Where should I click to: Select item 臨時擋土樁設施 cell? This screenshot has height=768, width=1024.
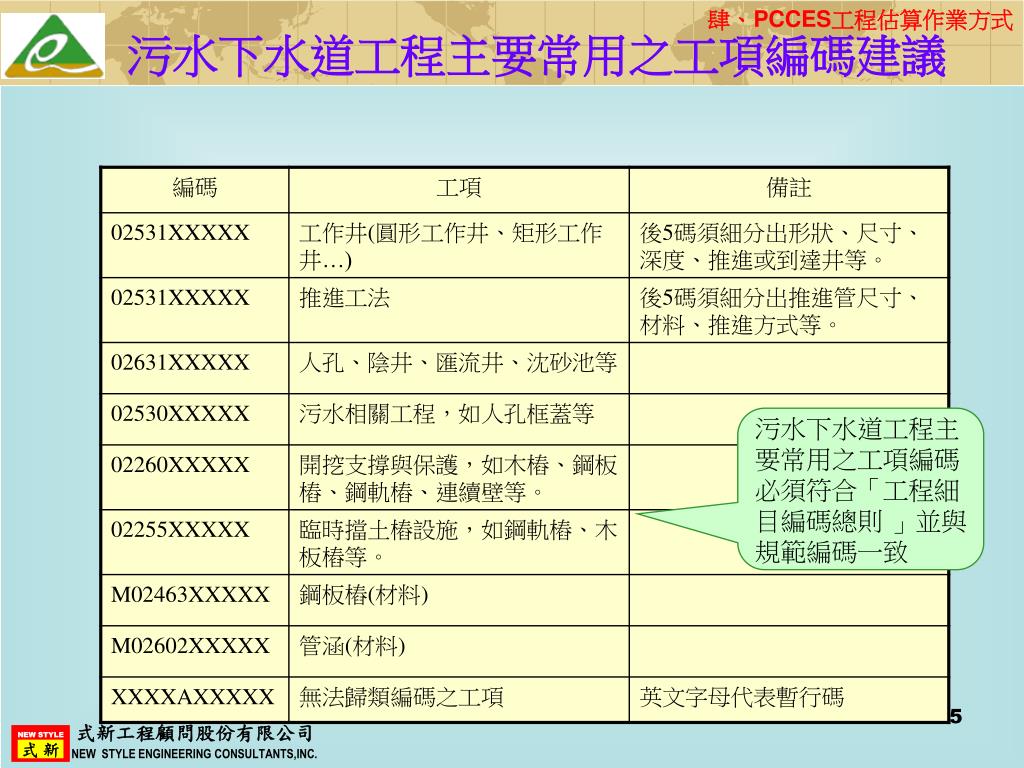click(458, 543)
